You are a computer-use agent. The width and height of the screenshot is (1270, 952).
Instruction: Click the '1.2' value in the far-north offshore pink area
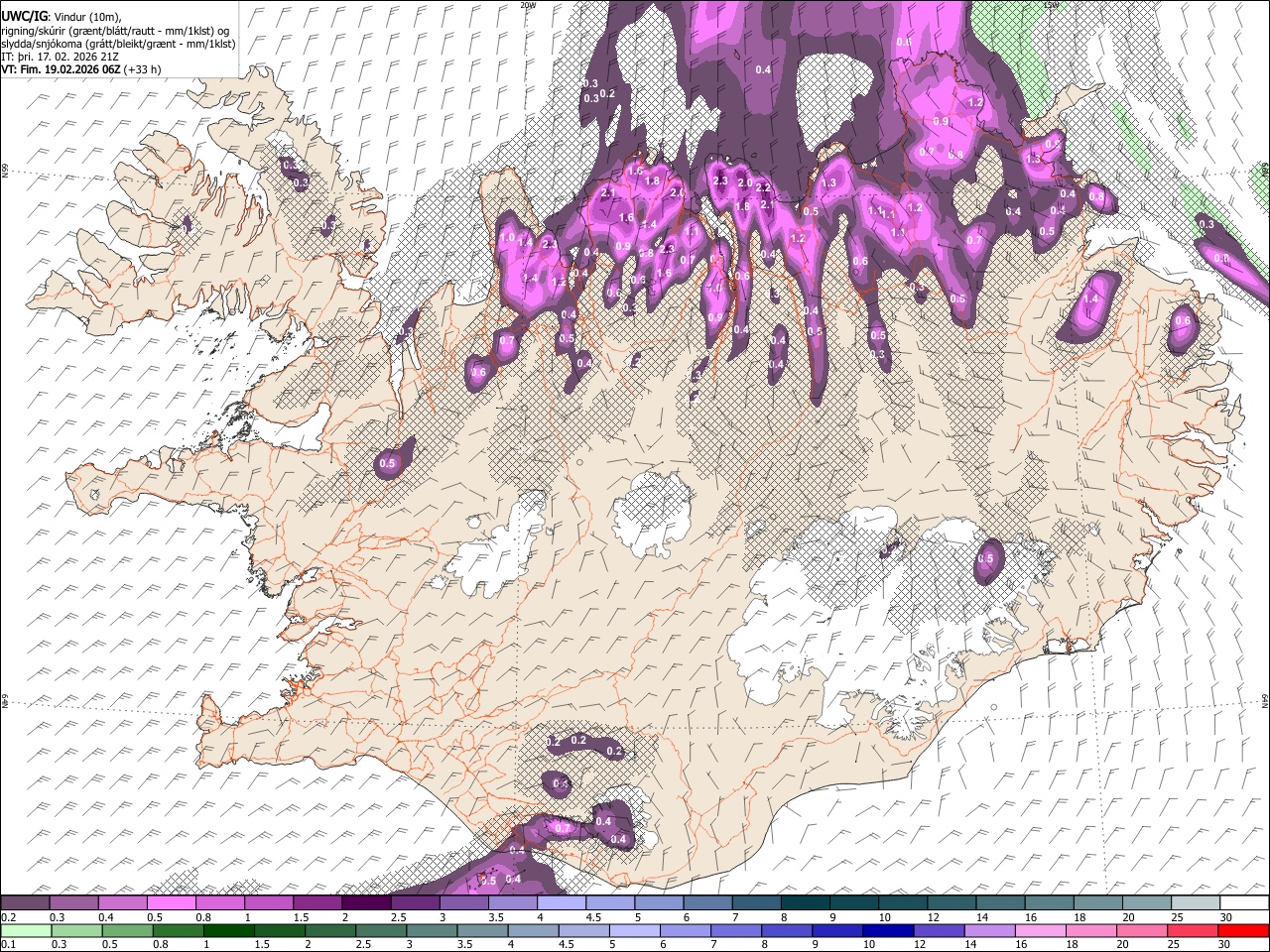coord(974,102)
